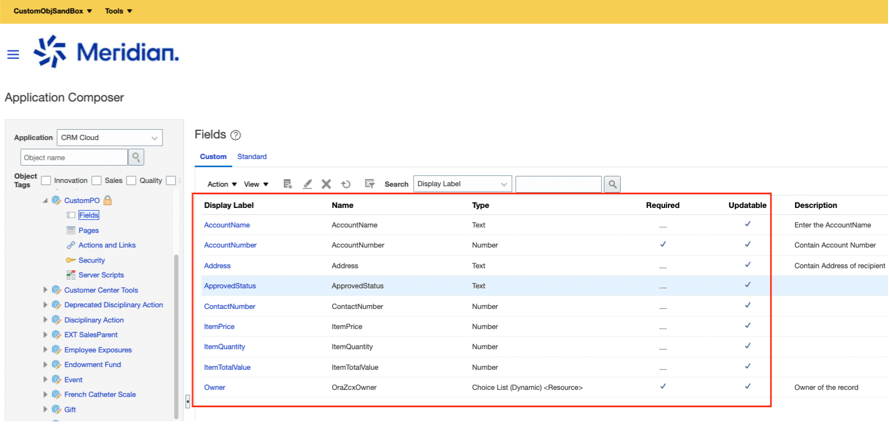Click the fields search magnifier button
Viewport: 889px width, 424px height.
612,184
